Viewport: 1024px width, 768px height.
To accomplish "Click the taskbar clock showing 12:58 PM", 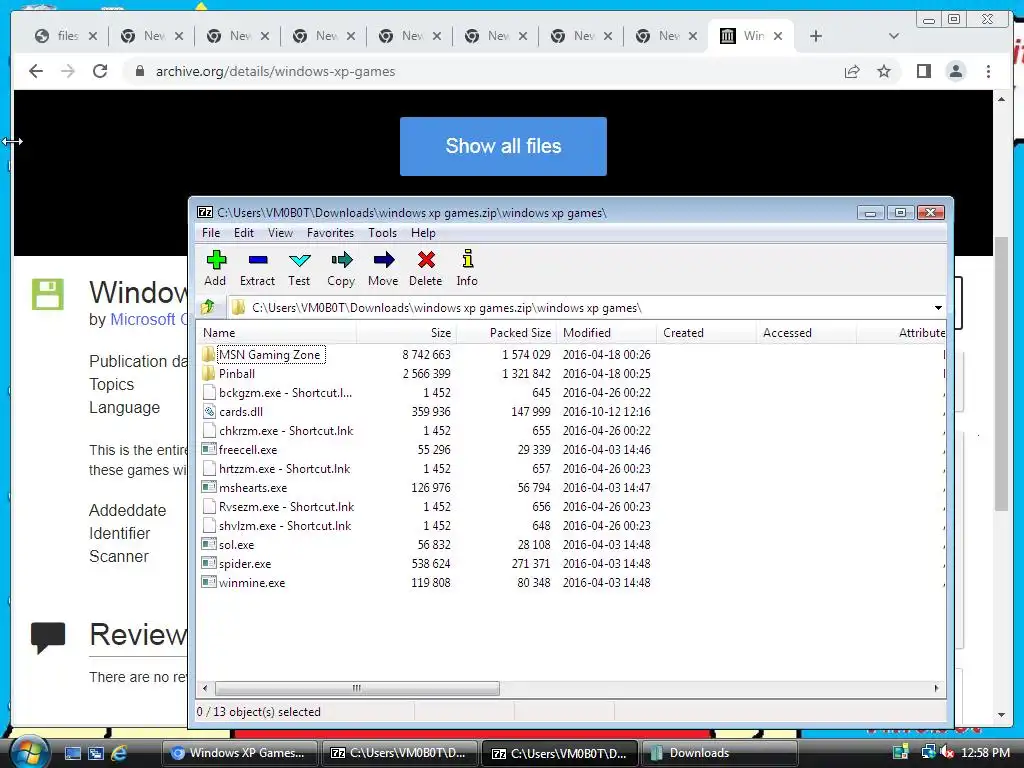I will (985, 753).
